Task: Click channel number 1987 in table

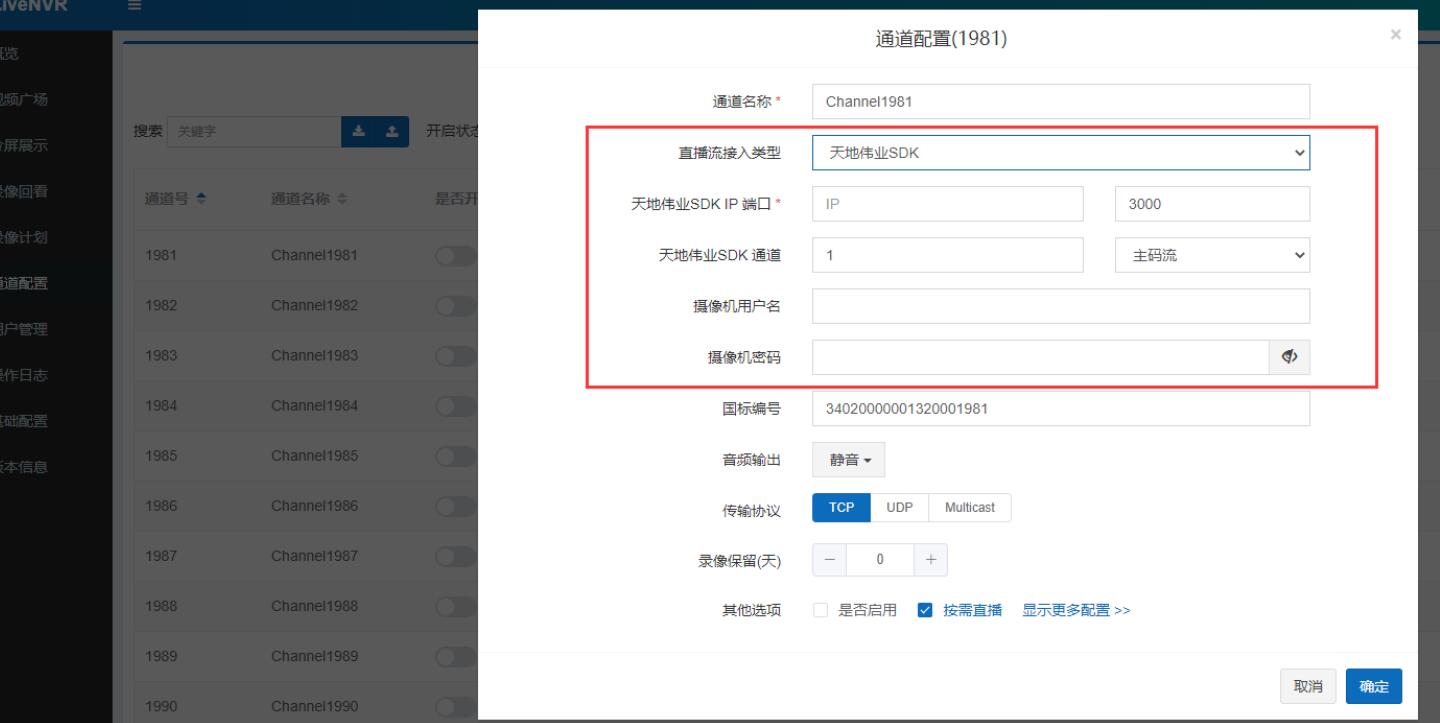Action: coord(161,556)
